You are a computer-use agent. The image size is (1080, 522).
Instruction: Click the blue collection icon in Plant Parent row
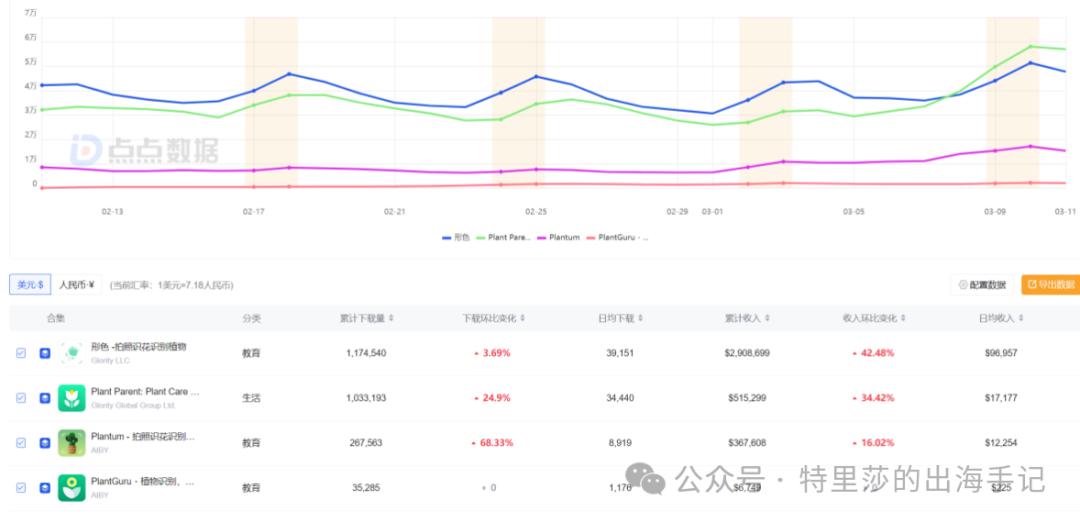[45, 398]
